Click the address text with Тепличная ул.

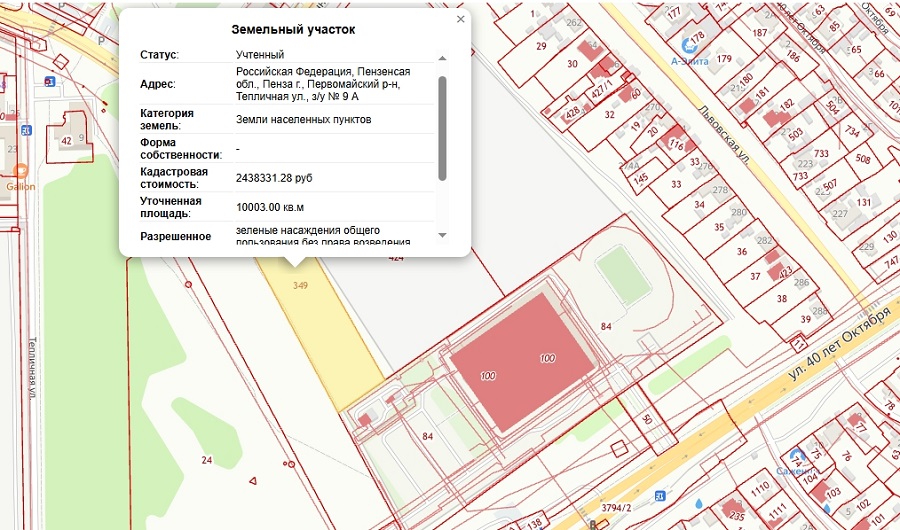click(x=323, y=84)
